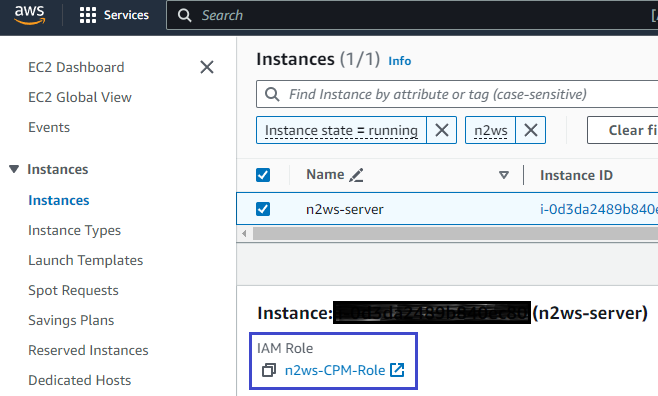
Task: Click left arrow of horizontal scrollbar
Action: 244,234
